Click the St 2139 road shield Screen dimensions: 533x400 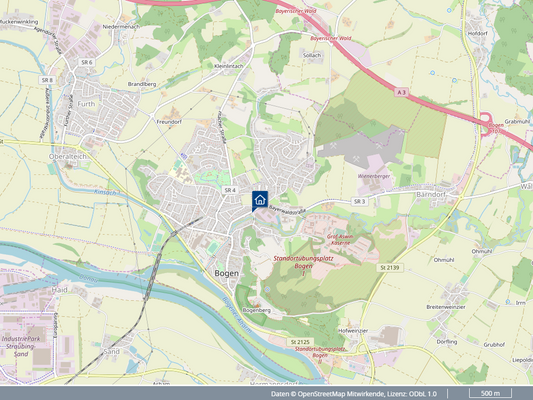click(x=390, y=267)
